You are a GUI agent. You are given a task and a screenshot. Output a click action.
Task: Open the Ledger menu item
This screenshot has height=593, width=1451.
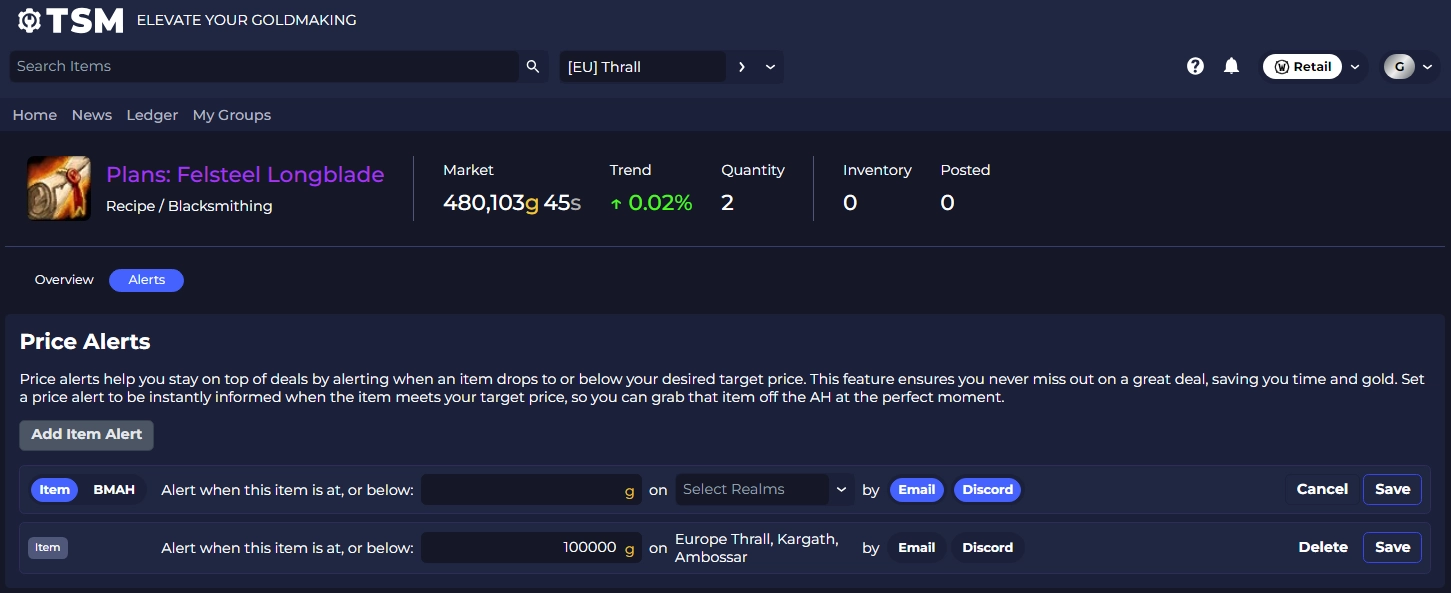point(152,115)
